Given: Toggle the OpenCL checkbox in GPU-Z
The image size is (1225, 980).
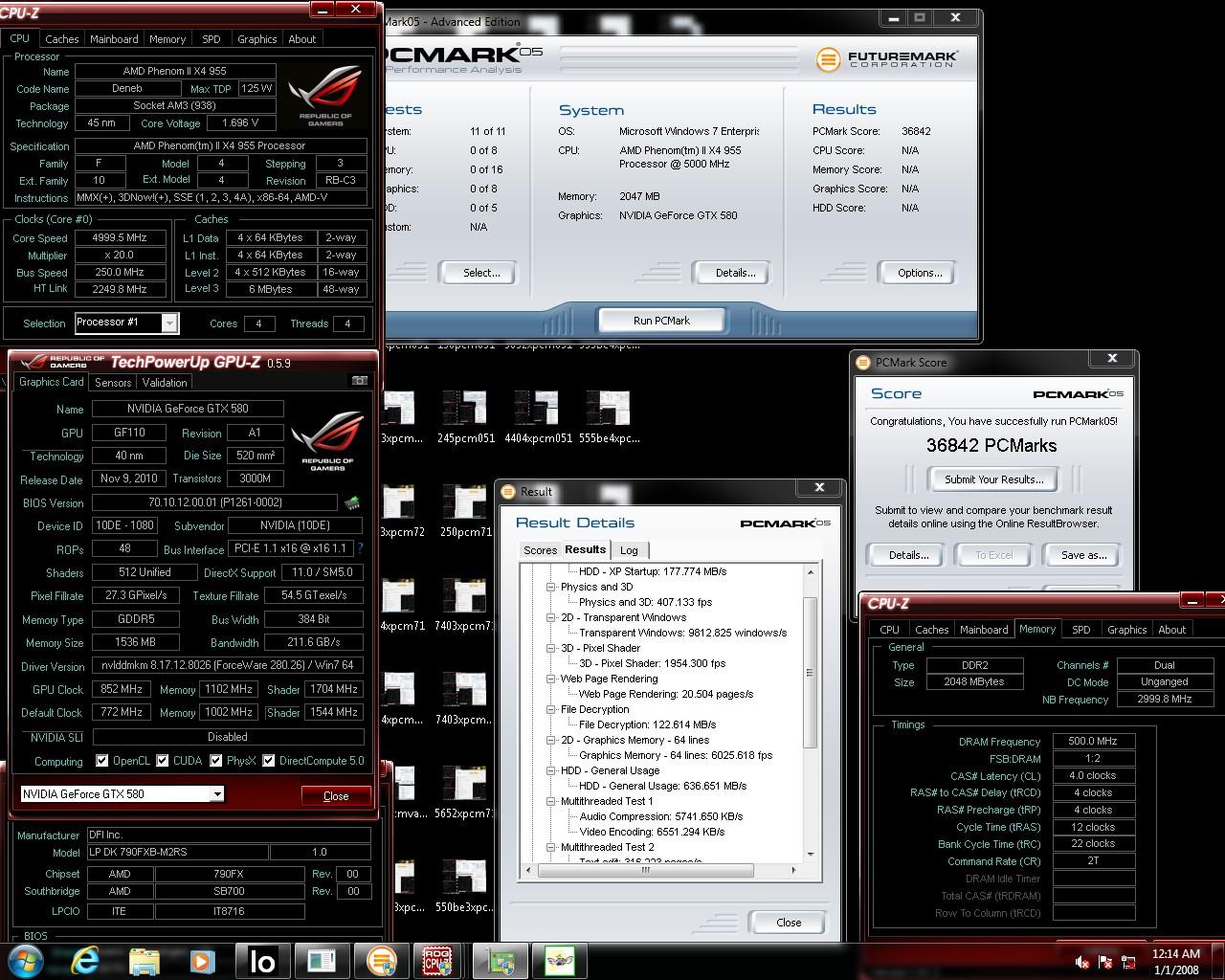Looking at the screenshot, I should pos(102,761).
